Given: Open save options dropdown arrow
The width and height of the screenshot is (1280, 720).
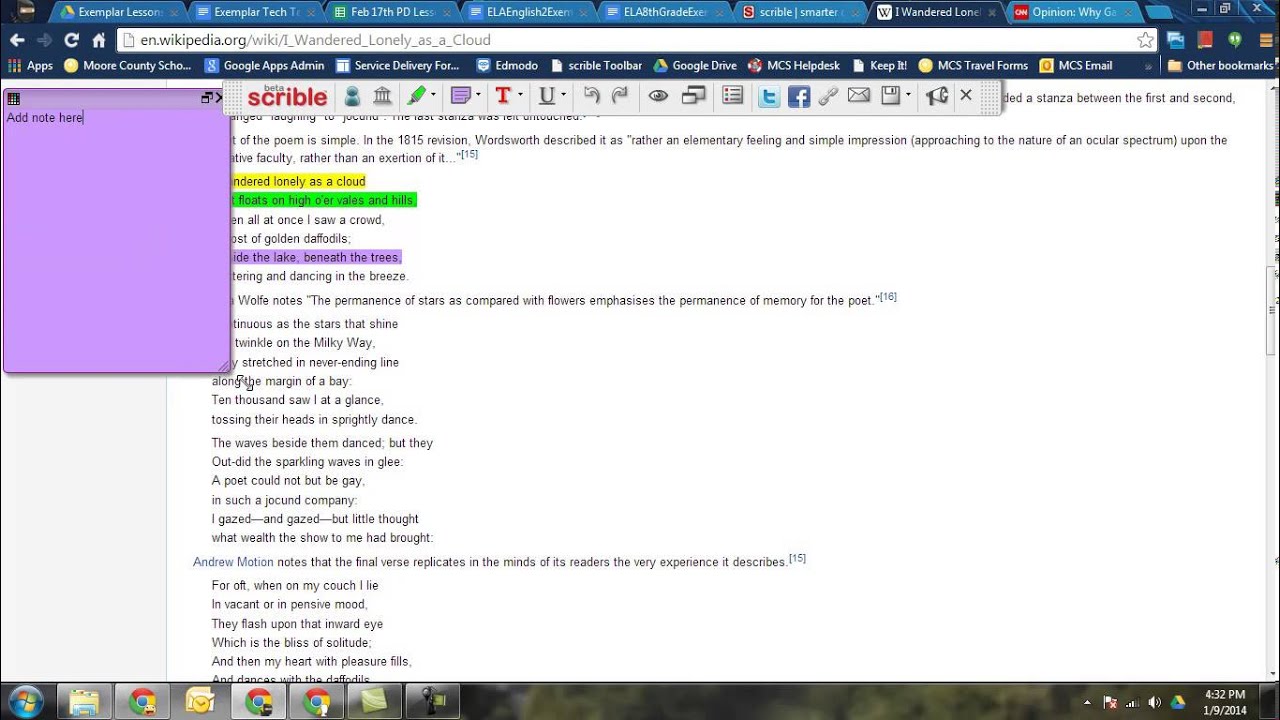Looking at the screenshot, I should click(908, 96).
